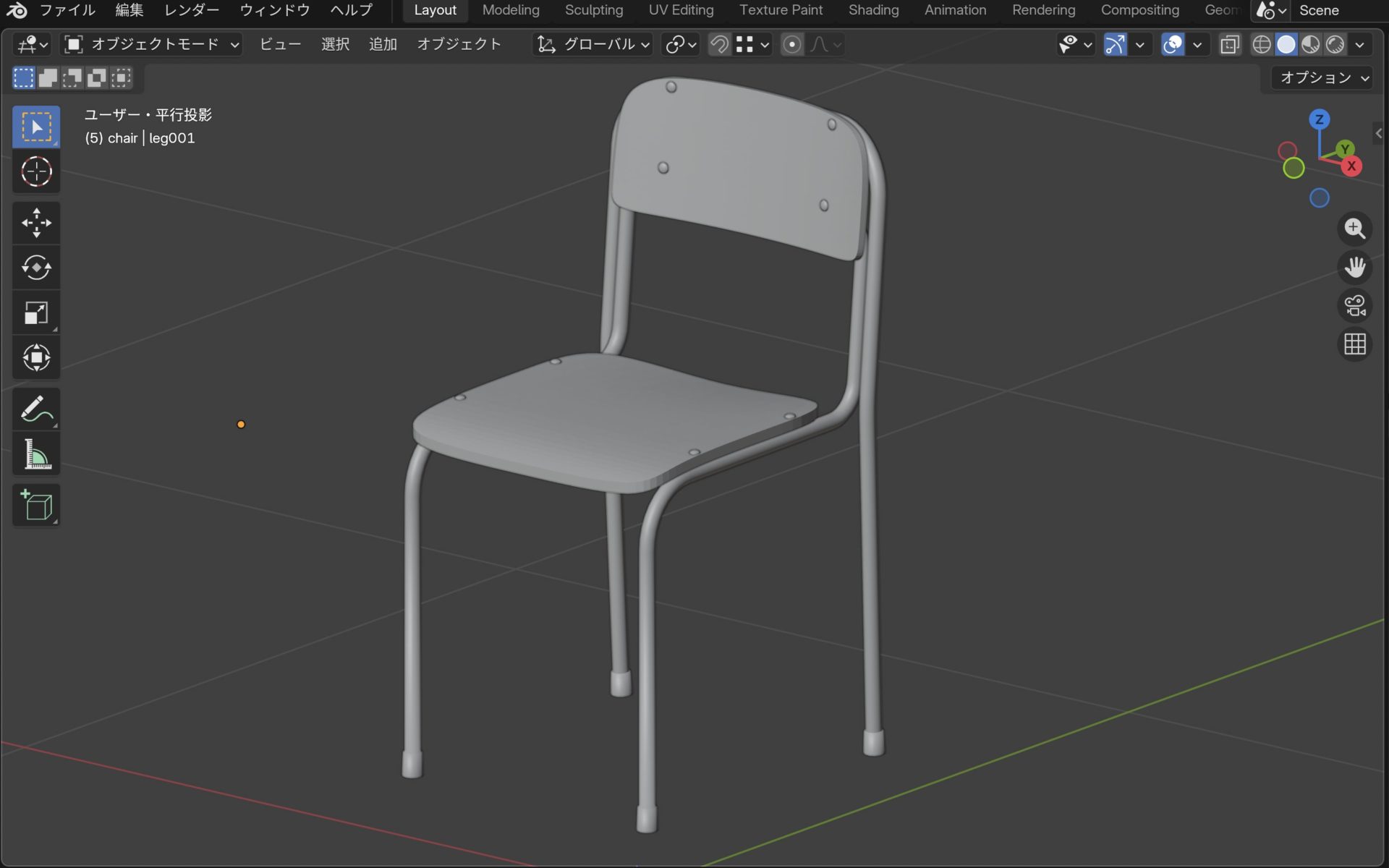Toggle X-ray transparency mode
The width and height of the screenshot is (1389, 868).
click(1229, 45)
